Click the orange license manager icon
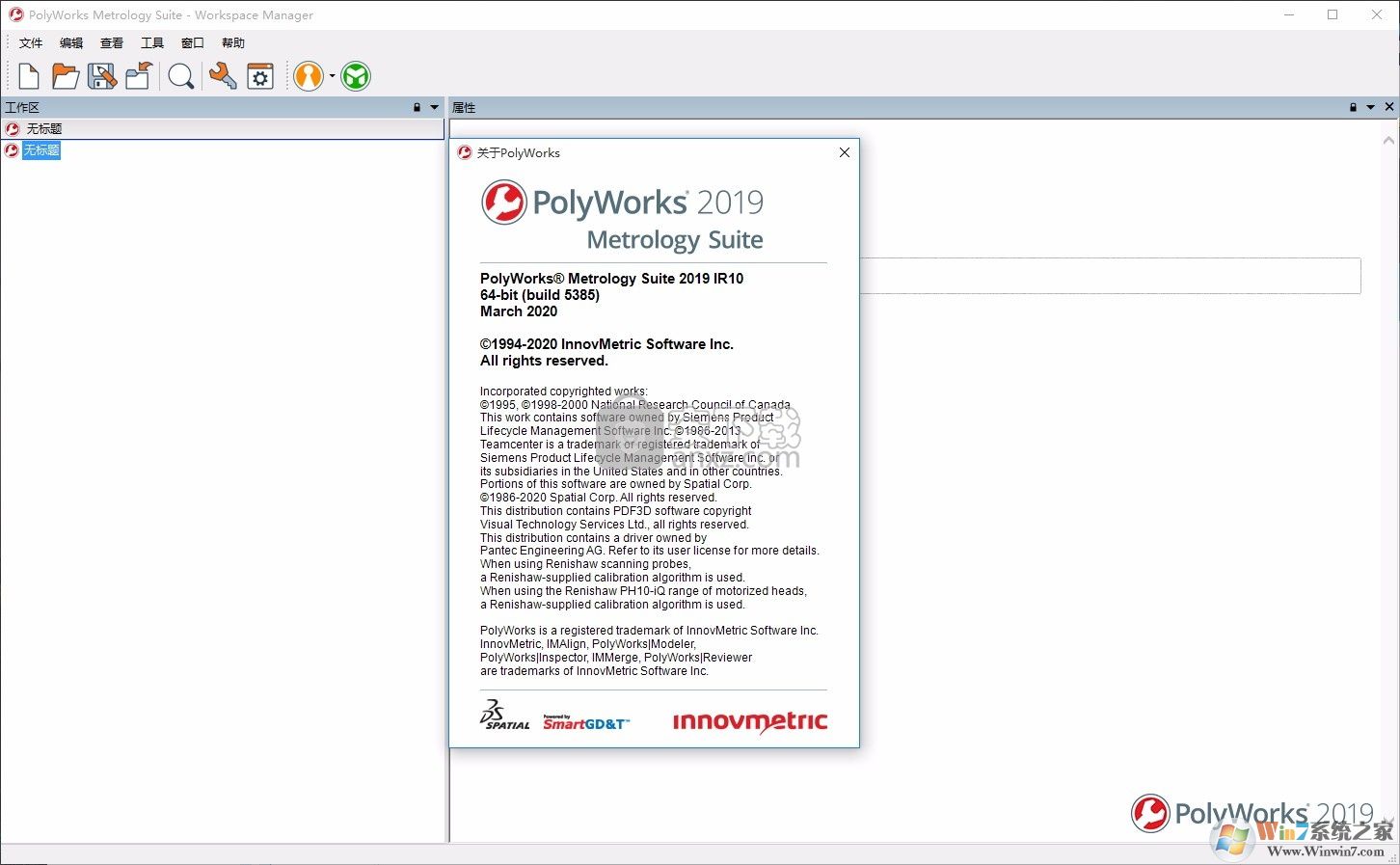Screen dimensions: 1400x865 click(x=307, y=75)
